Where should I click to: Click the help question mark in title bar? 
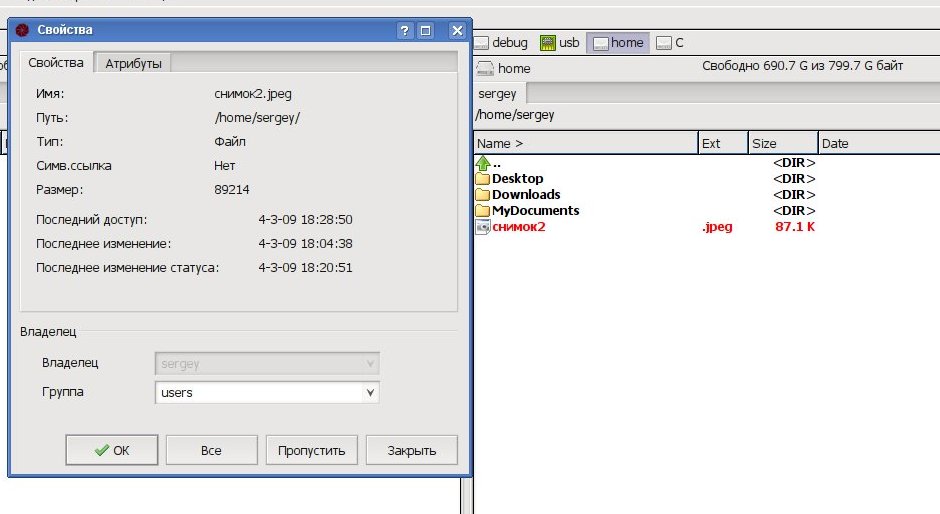point(405,31)
